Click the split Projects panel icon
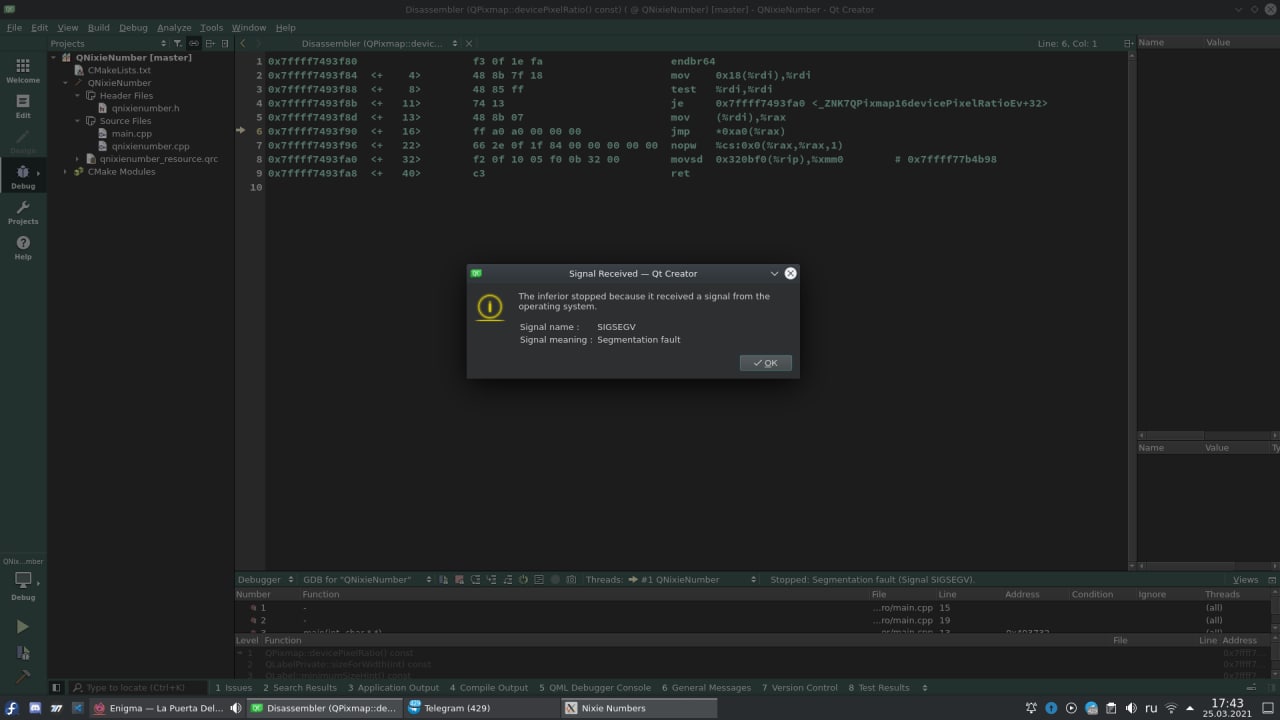 click(x=210, y=43)
